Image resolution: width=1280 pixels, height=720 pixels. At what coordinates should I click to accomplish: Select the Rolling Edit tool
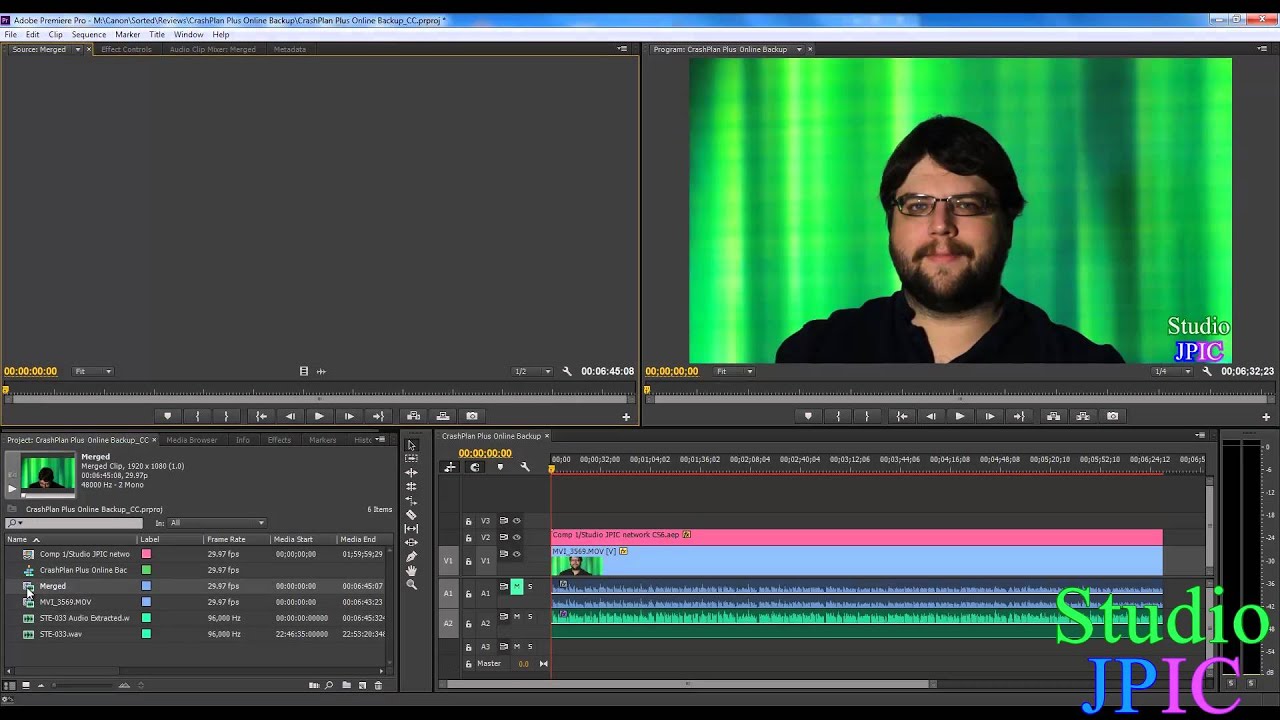pyautogui.click(x=411, y=487)
